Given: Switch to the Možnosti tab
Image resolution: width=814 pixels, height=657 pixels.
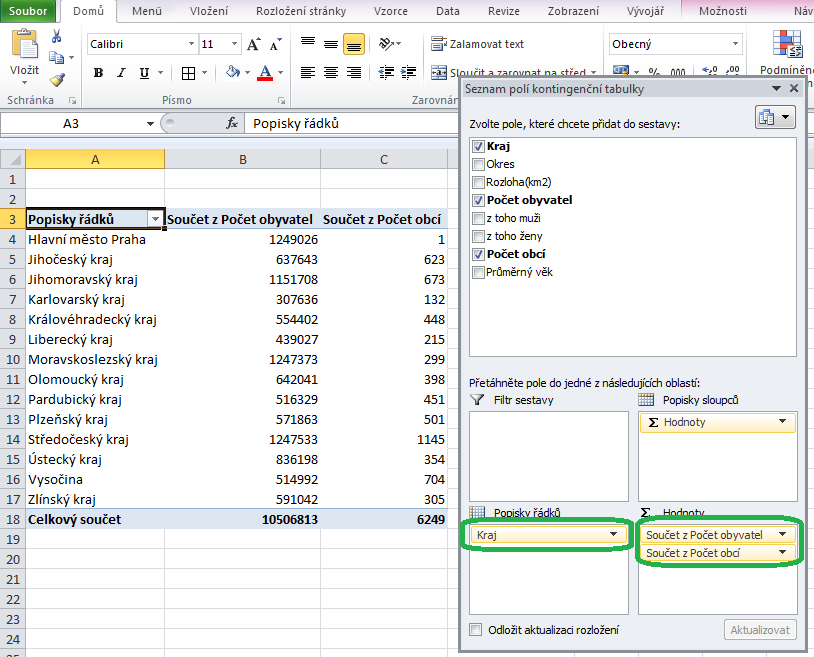Looking at the screenshot, I should (723, 11).
